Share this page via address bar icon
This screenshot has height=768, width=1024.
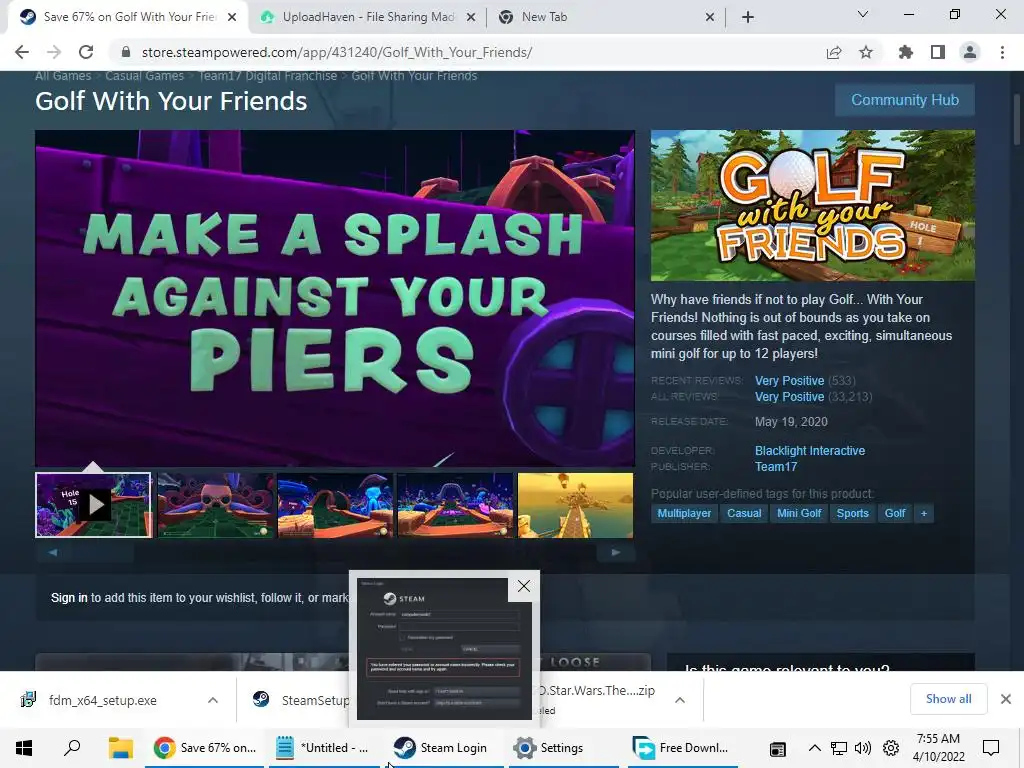click(x=834, y=52)
